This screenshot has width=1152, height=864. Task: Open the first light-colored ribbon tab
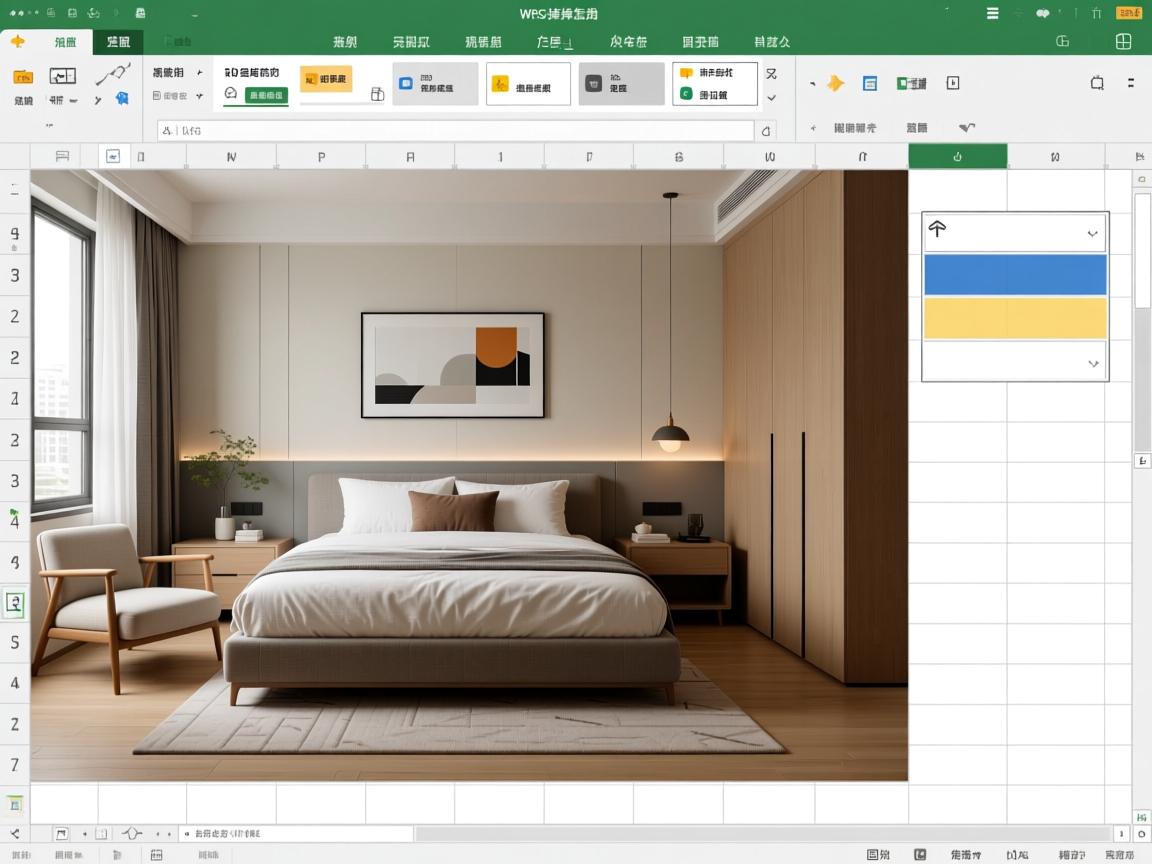pyautogui.click(x=65, y=42)
